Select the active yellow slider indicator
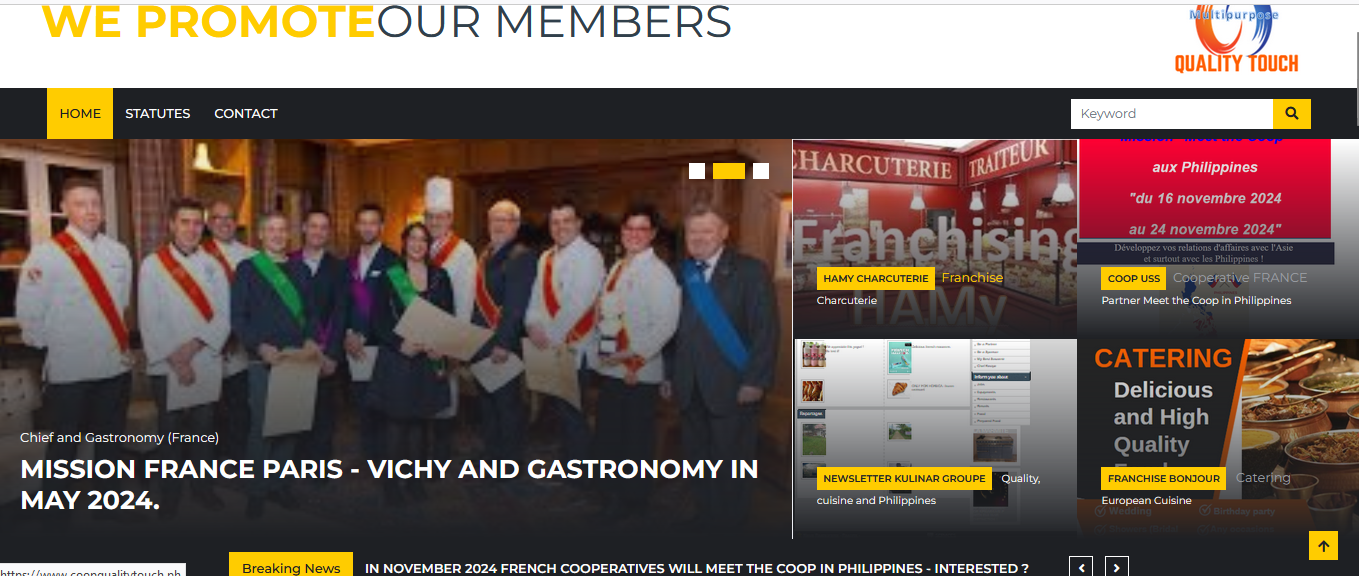 tap(729, 171)
